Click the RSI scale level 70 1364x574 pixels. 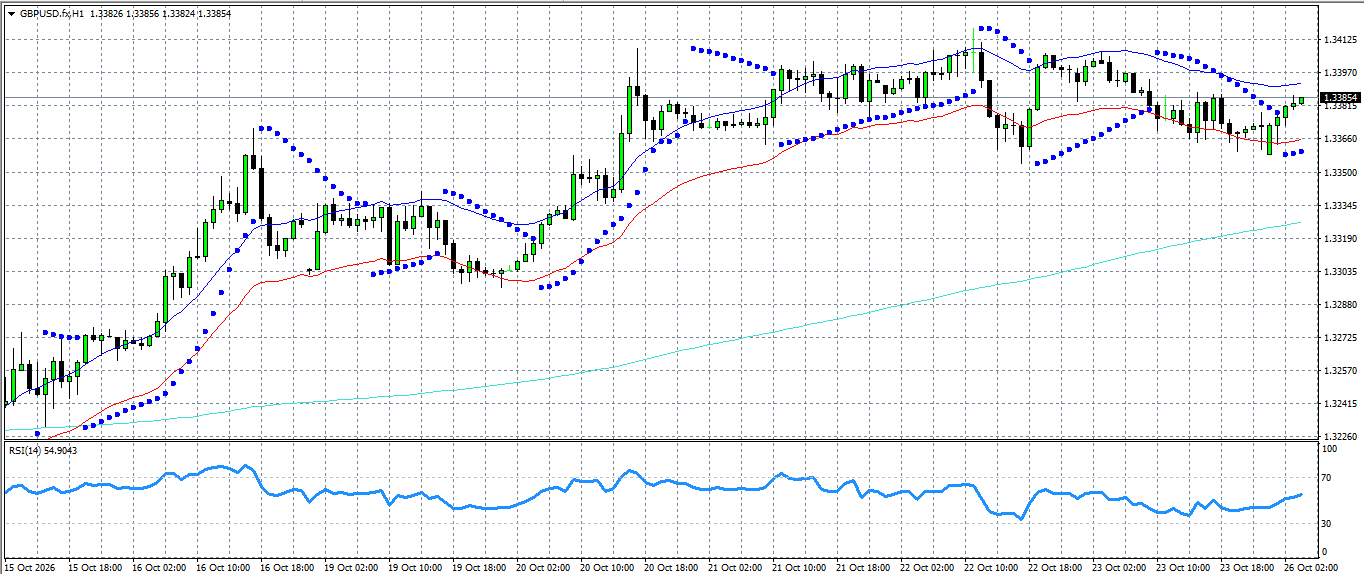point(1328,478)
